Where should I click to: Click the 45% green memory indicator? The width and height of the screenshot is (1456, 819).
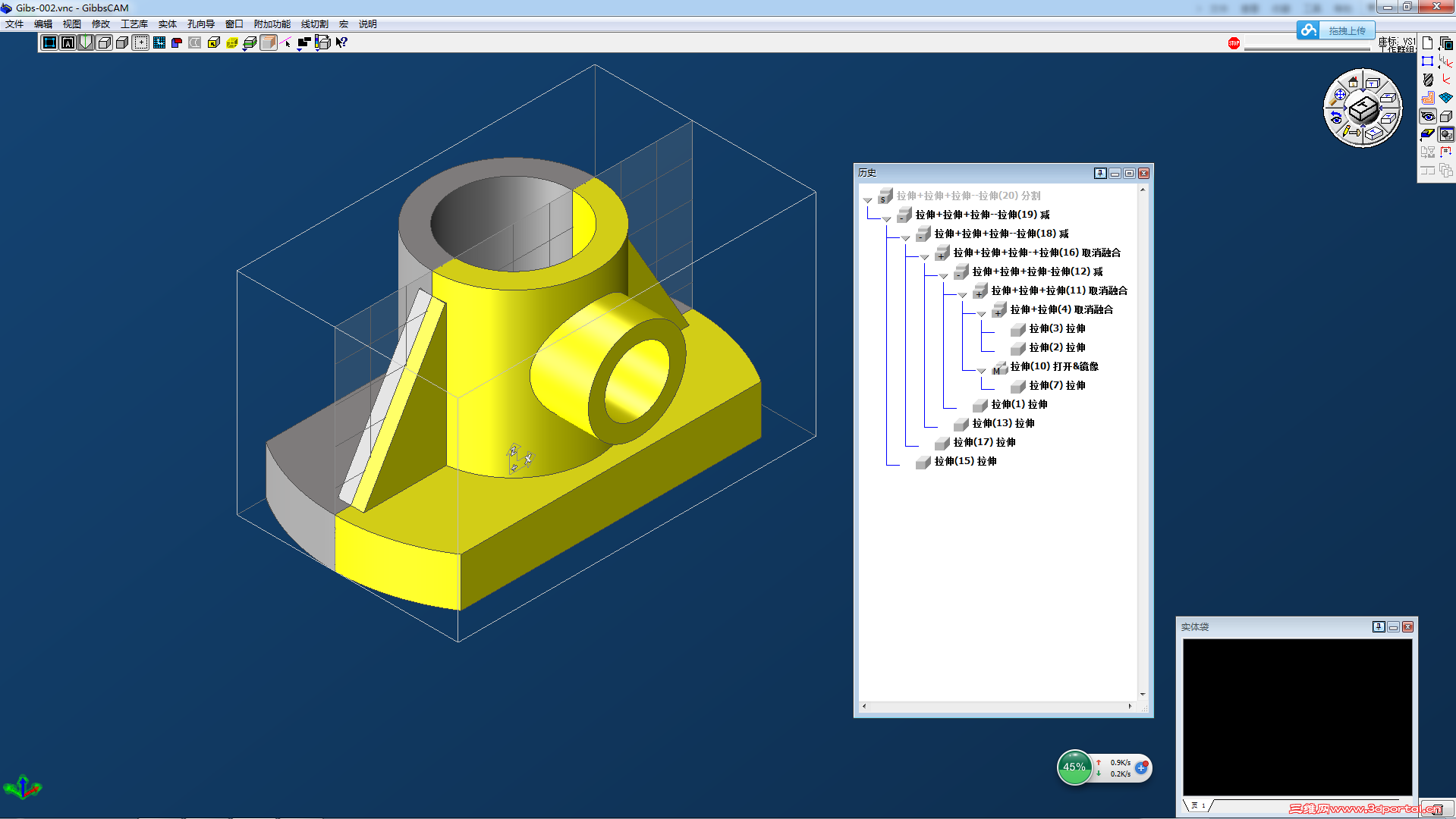[x=1074, y=767]
